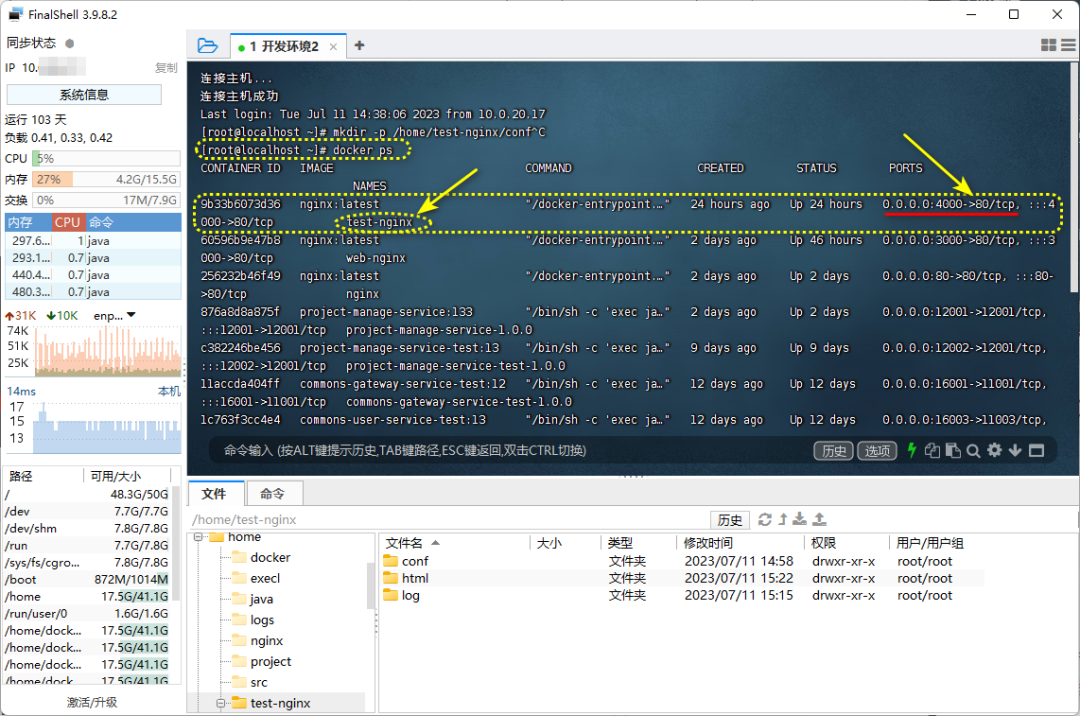
Task: Click the scroll-to-bottom arrow icon
Action: [1015, 450]
